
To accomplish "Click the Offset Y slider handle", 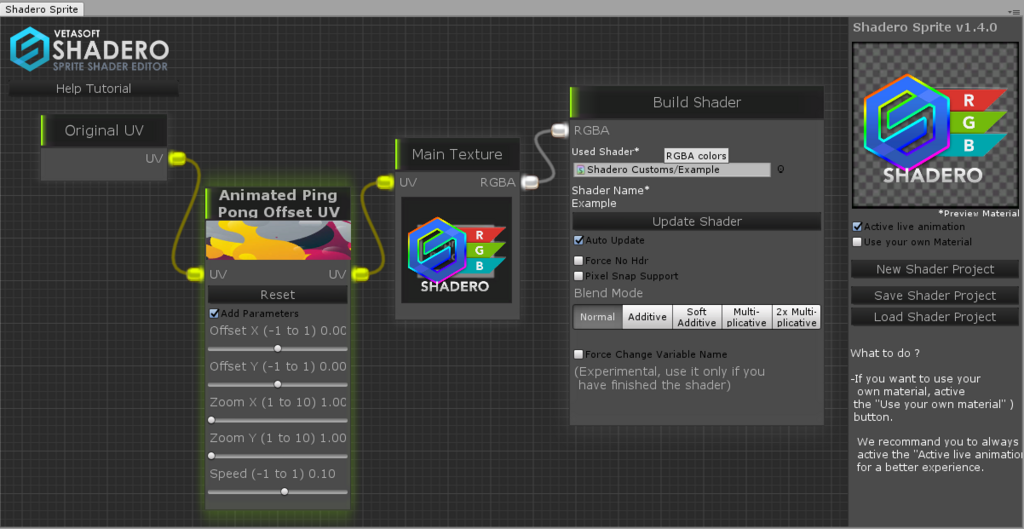I will (x=278, y=384).
